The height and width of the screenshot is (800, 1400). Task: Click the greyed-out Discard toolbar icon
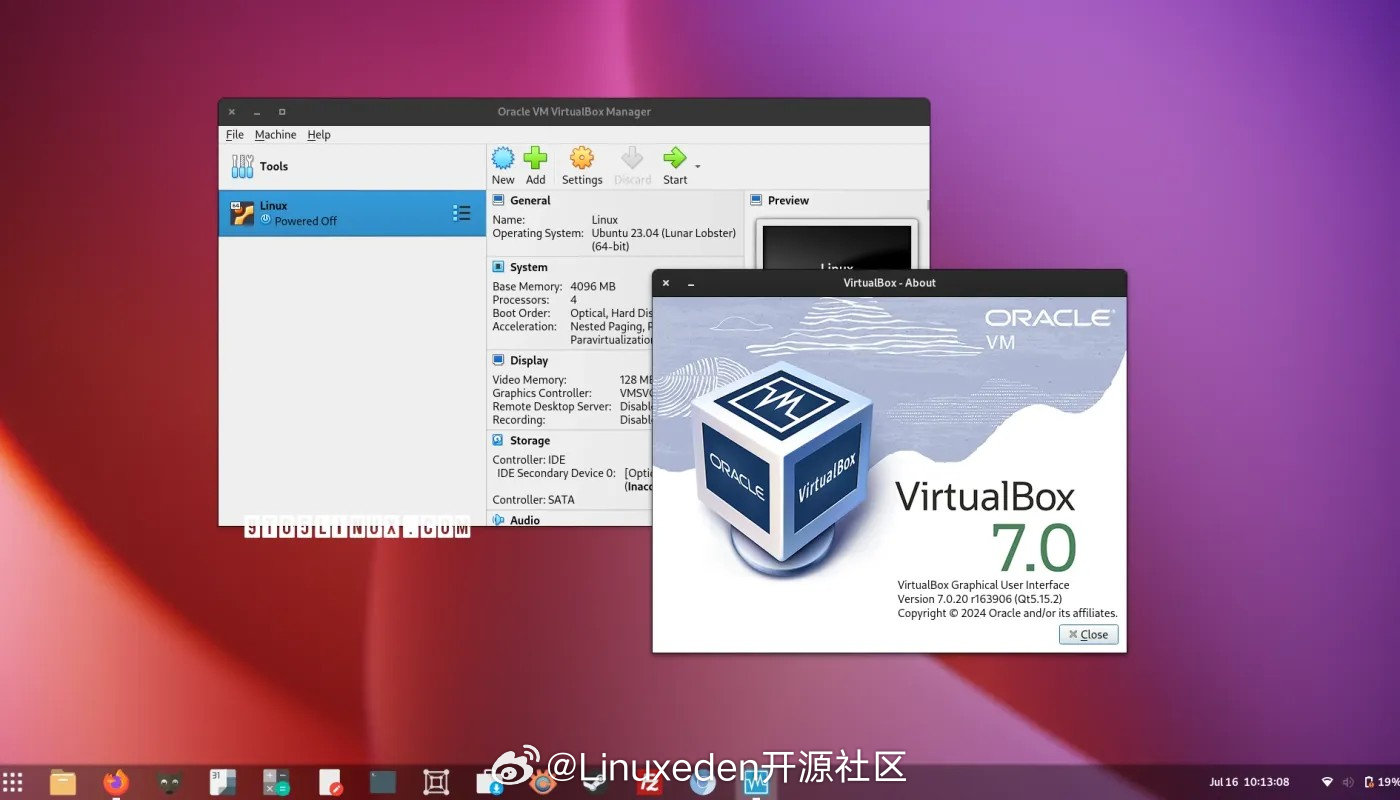click(x=632, y=158)
